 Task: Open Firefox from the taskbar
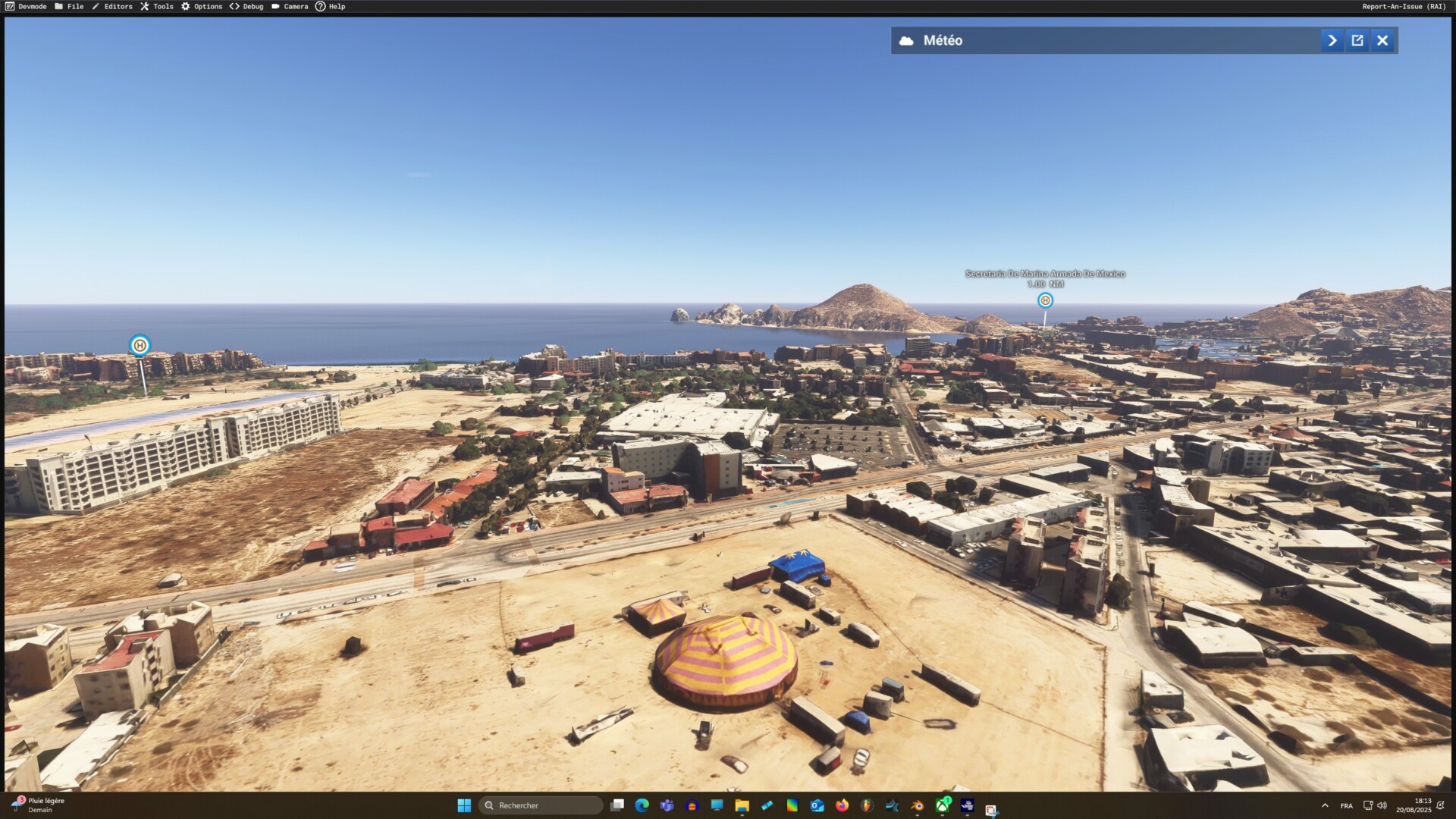[842, 805]
